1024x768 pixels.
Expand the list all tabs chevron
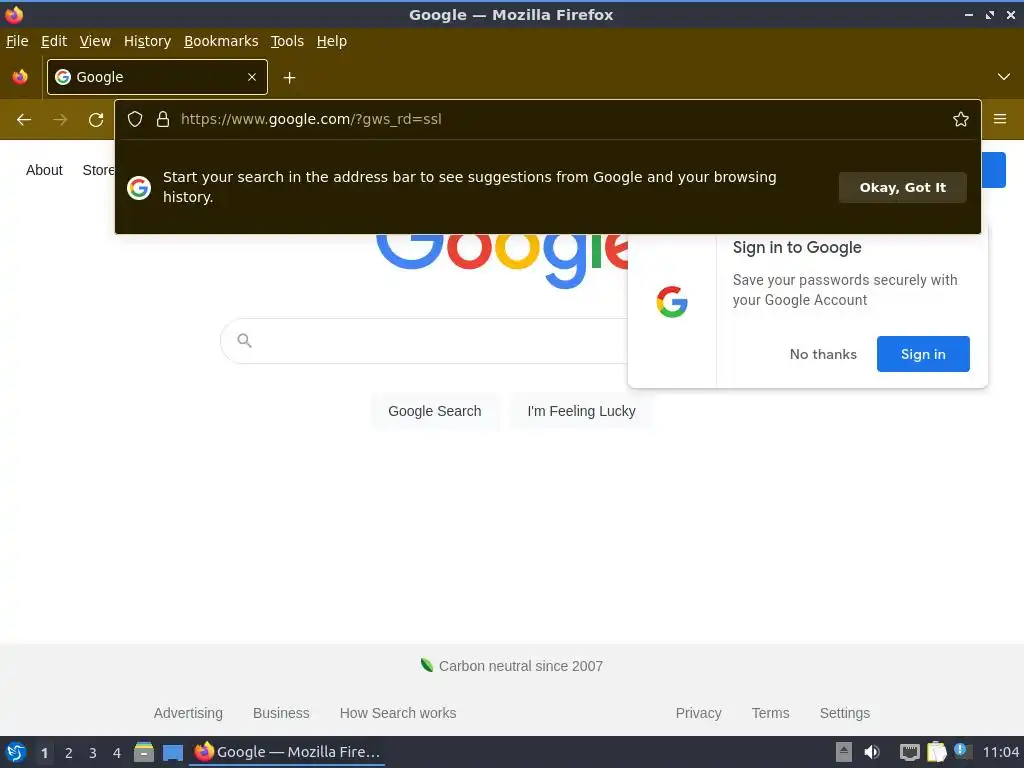click(1003, 77)
